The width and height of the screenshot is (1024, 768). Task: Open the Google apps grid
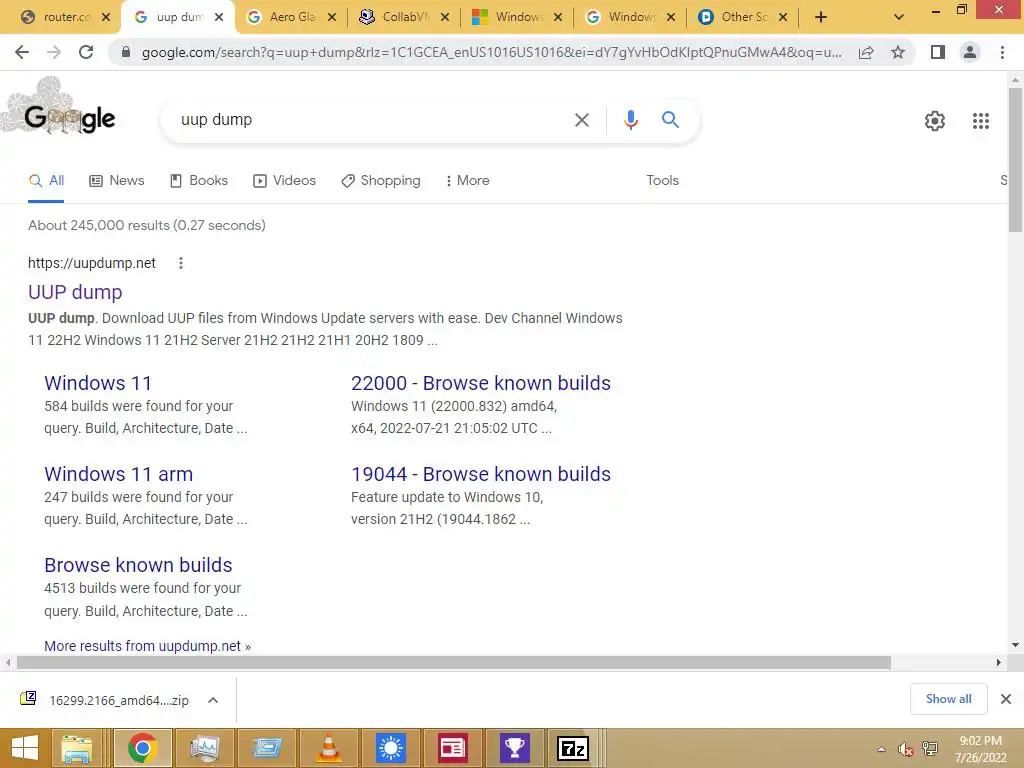(980, 121)
